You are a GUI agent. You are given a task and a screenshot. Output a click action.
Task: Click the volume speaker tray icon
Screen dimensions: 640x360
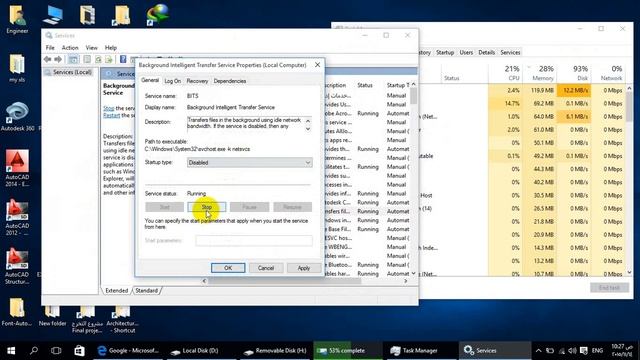tap(572, 351)
